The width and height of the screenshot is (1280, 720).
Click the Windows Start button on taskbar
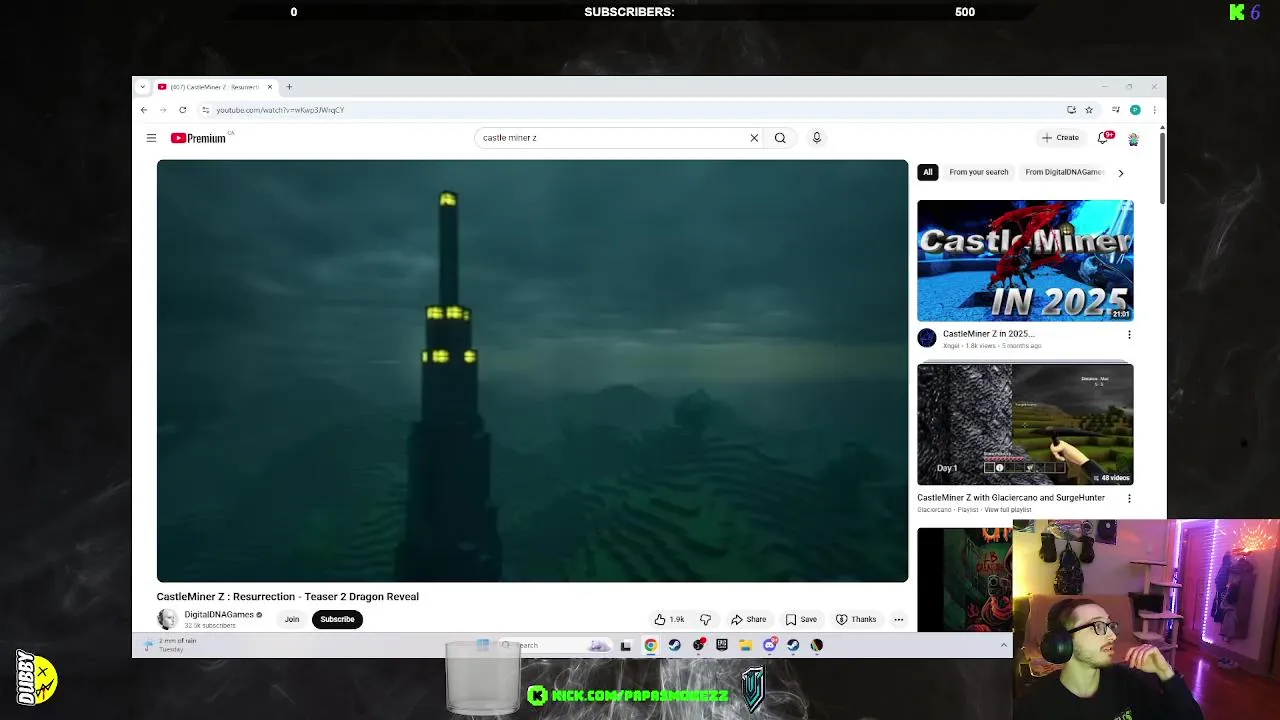click(483, 645)
